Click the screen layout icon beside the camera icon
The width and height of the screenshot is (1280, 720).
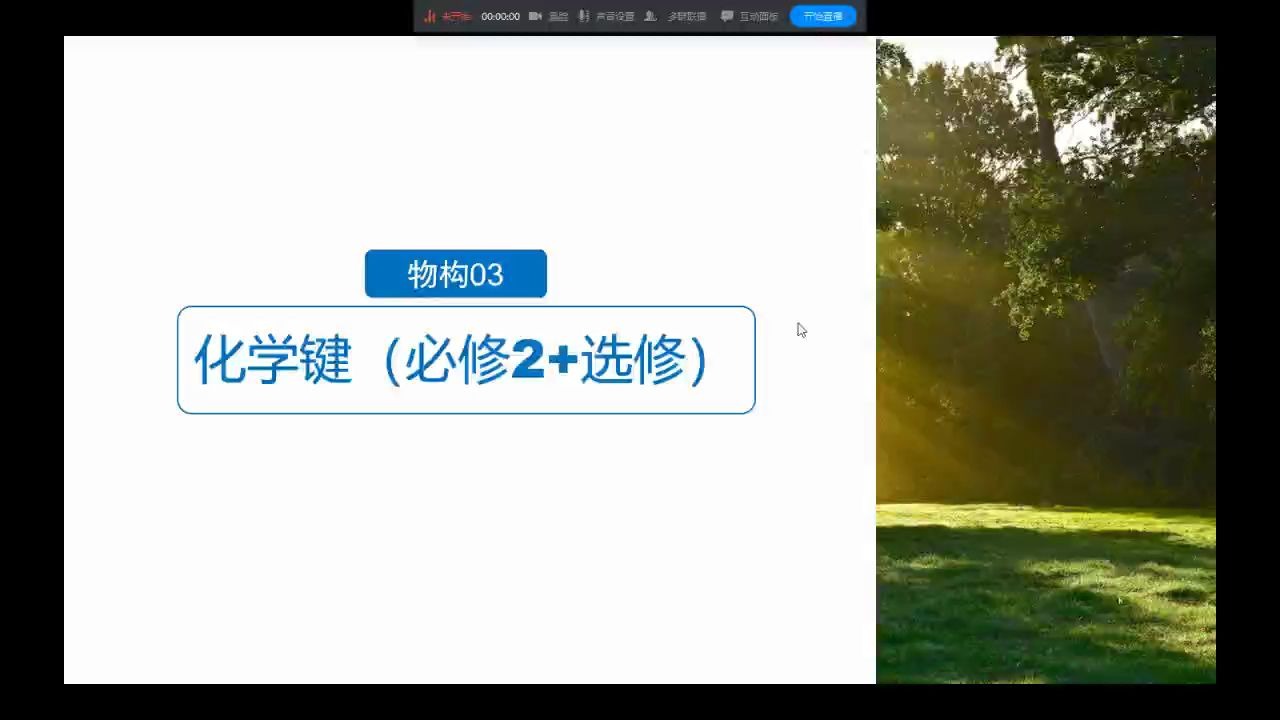[557, 15]
